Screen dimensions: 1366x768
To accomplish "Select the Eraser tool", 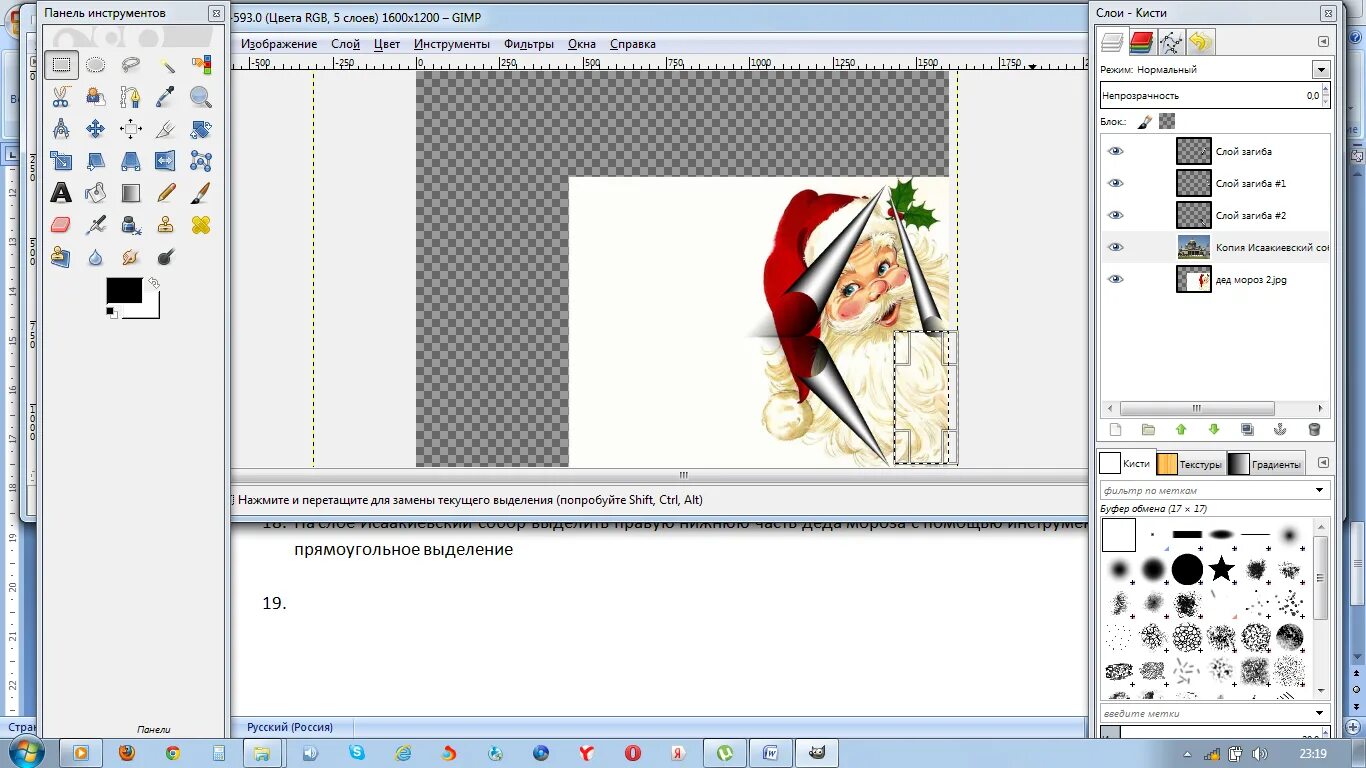I will 61,225.
